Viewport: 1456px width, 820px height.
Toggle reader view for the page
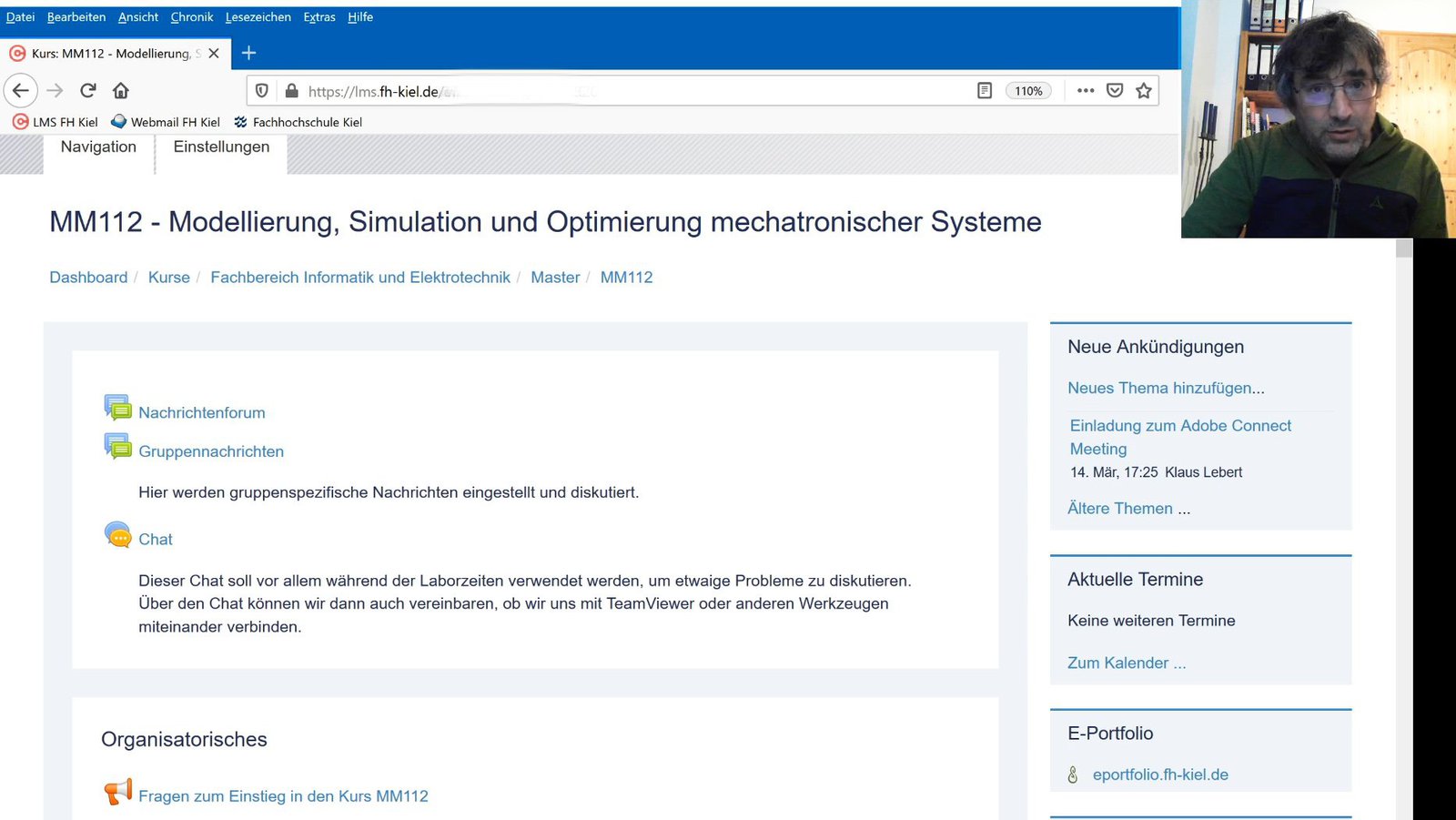coord(984,90)
